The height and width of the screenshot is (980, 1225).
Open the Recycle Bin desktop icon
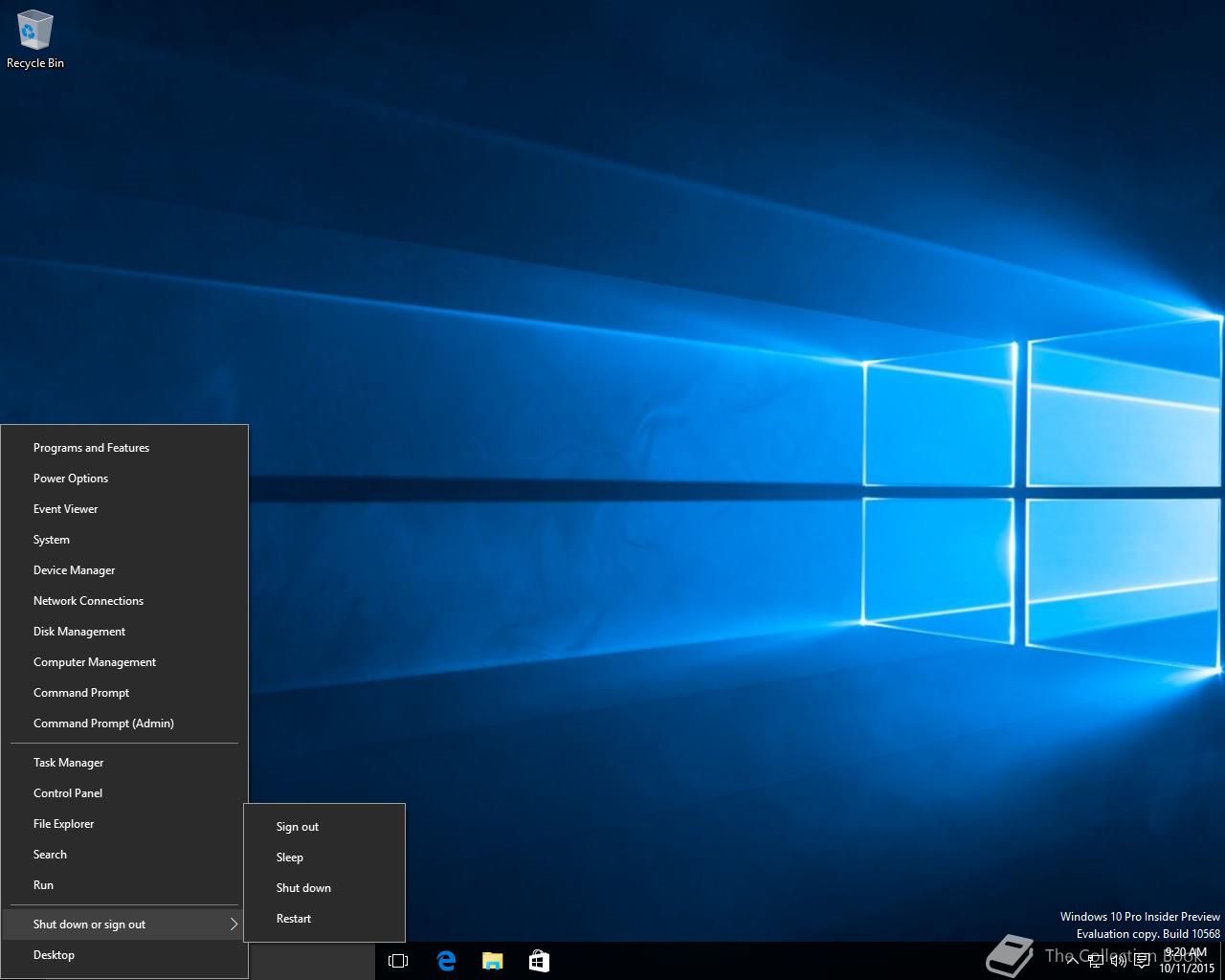tap(34, 38)
